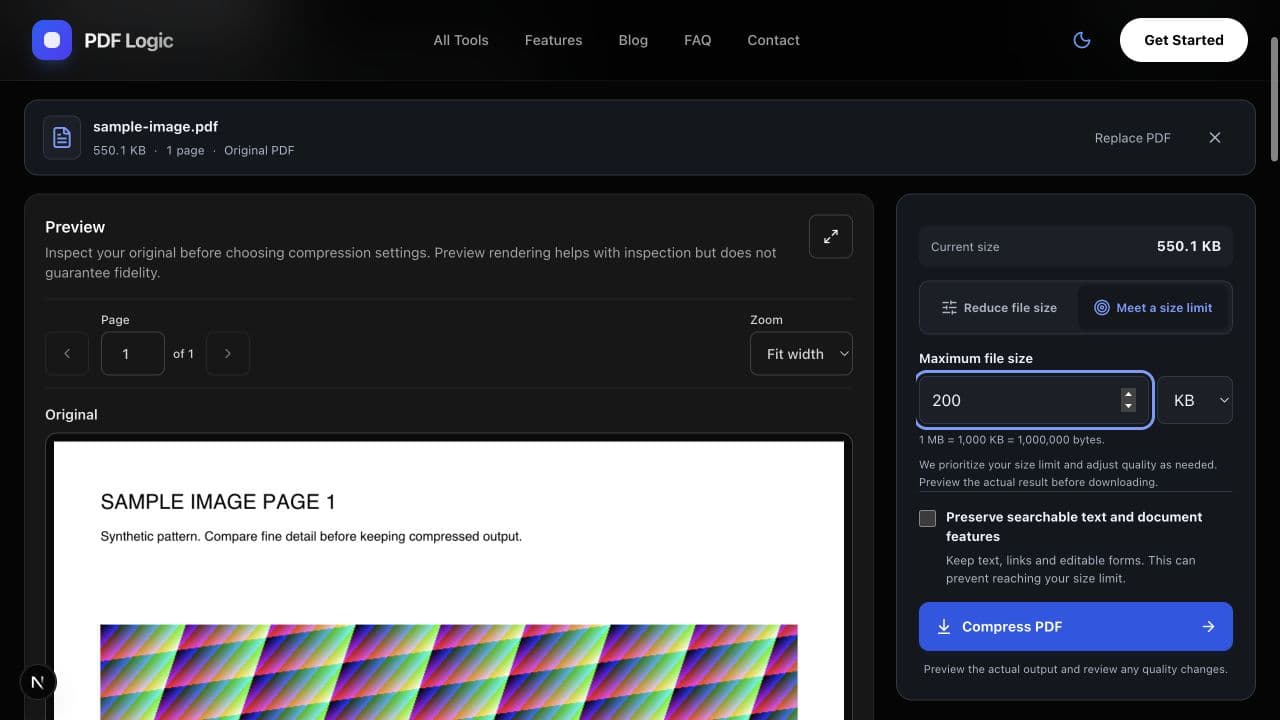The width and height of the screenshot is (1280, 720).
Task: Remove the uploaded PDF with X icon
Action: pyautogui.click(x=1215, y=138)
